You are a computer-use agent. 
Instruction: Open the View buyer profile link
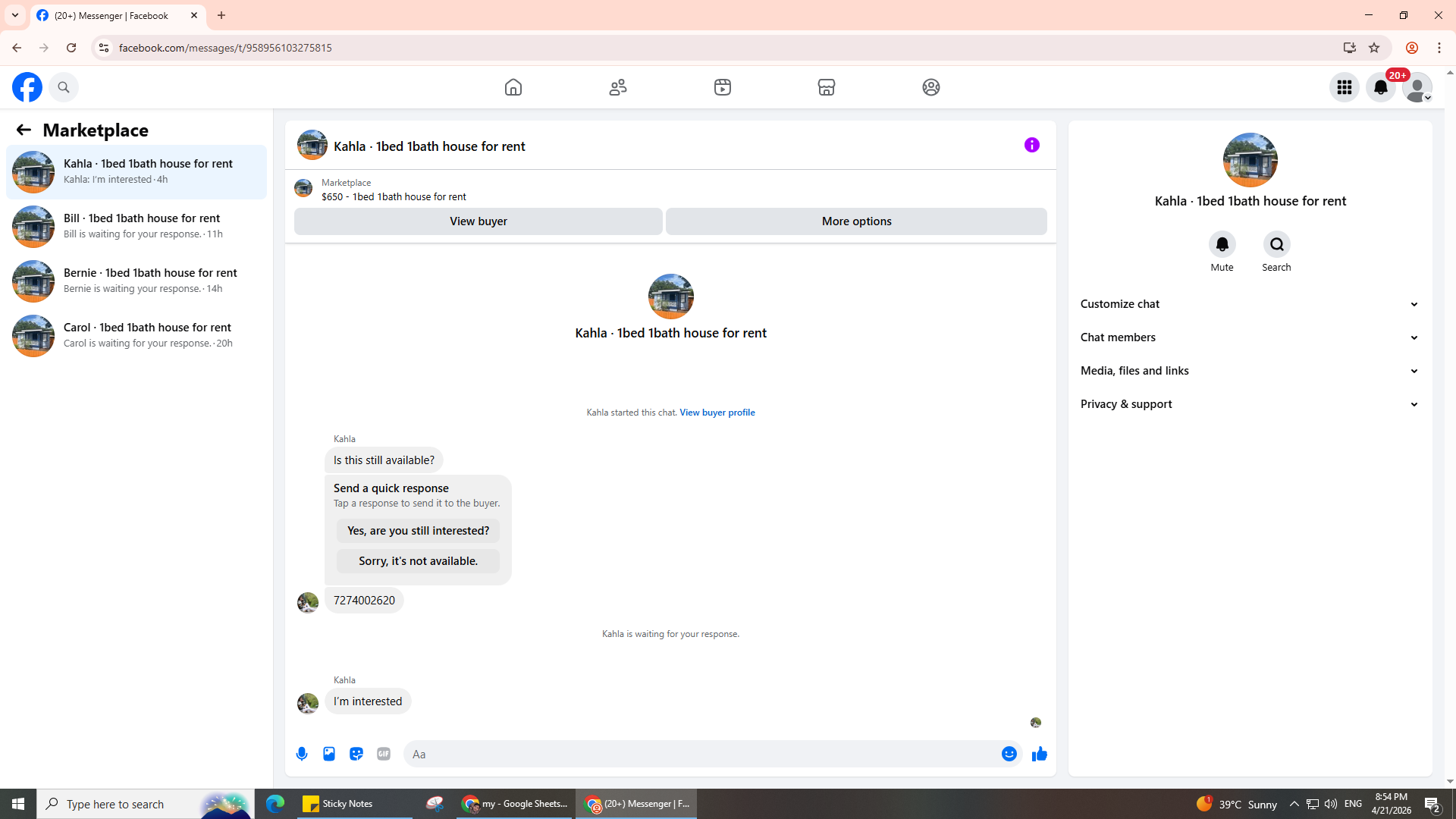(x=717, y=413)
